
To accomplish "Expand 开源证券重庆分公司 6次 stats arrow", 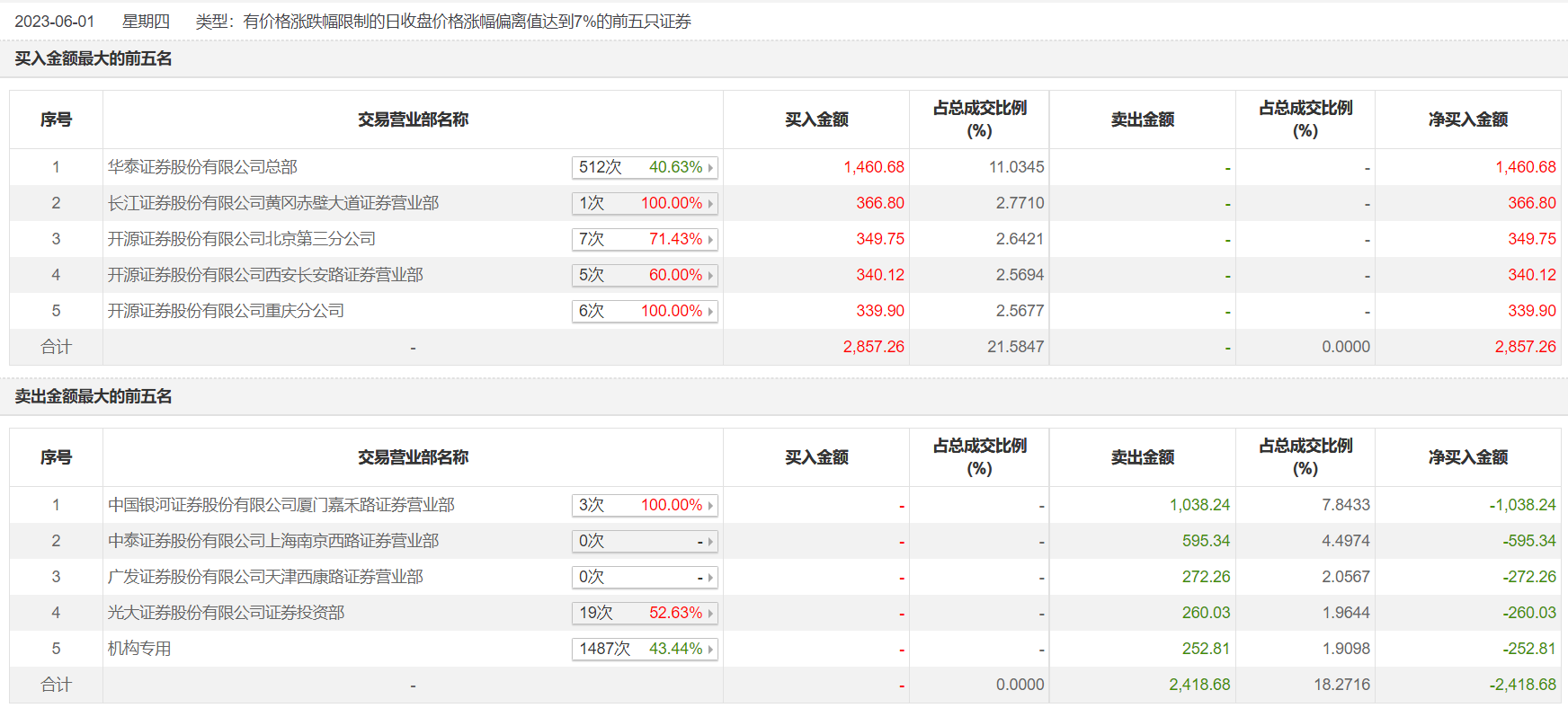I will [x=710, y=312].
